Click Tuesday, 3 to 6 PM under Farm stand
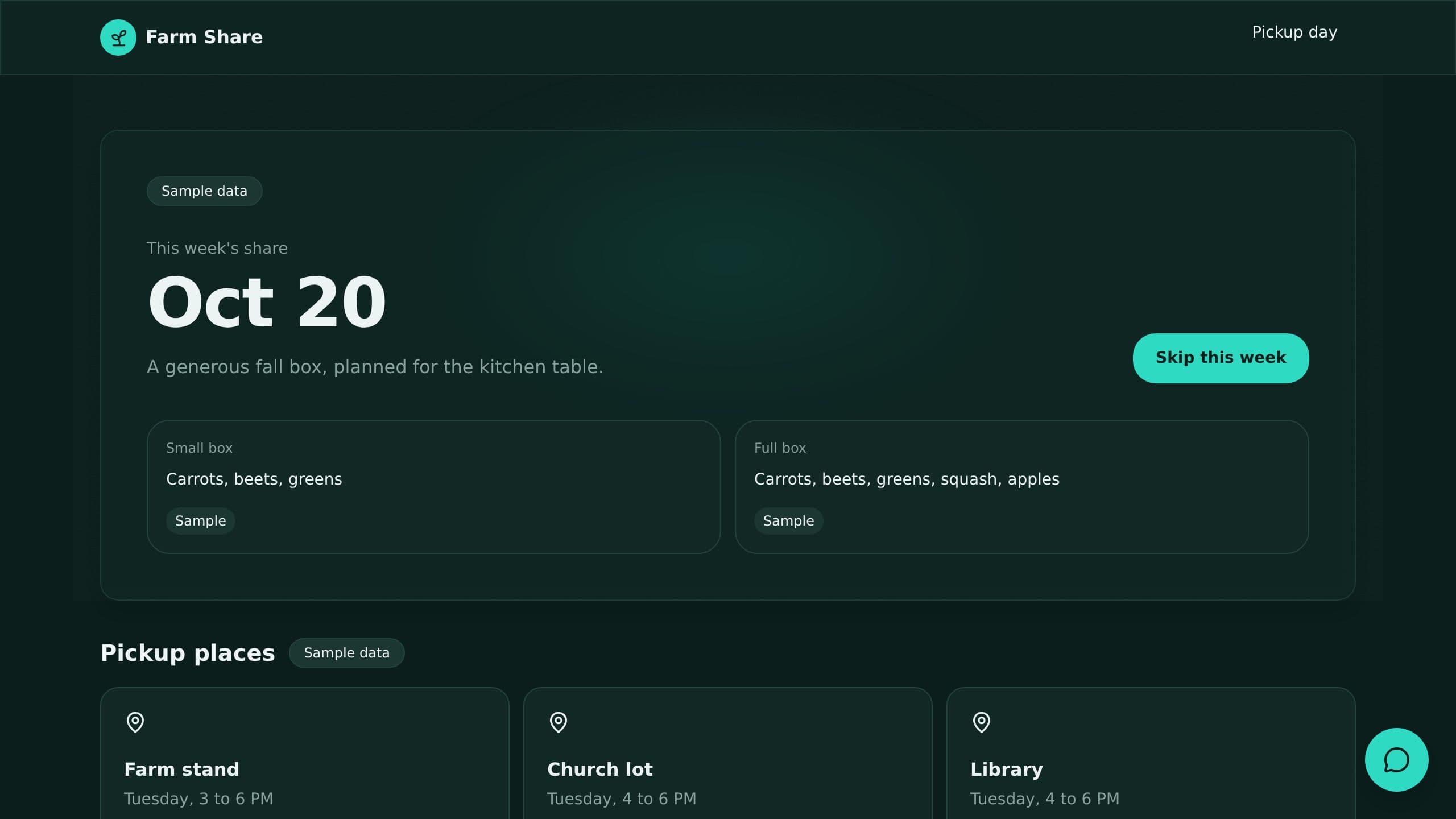The image size is (1456, 819). [x=198, y=799]
